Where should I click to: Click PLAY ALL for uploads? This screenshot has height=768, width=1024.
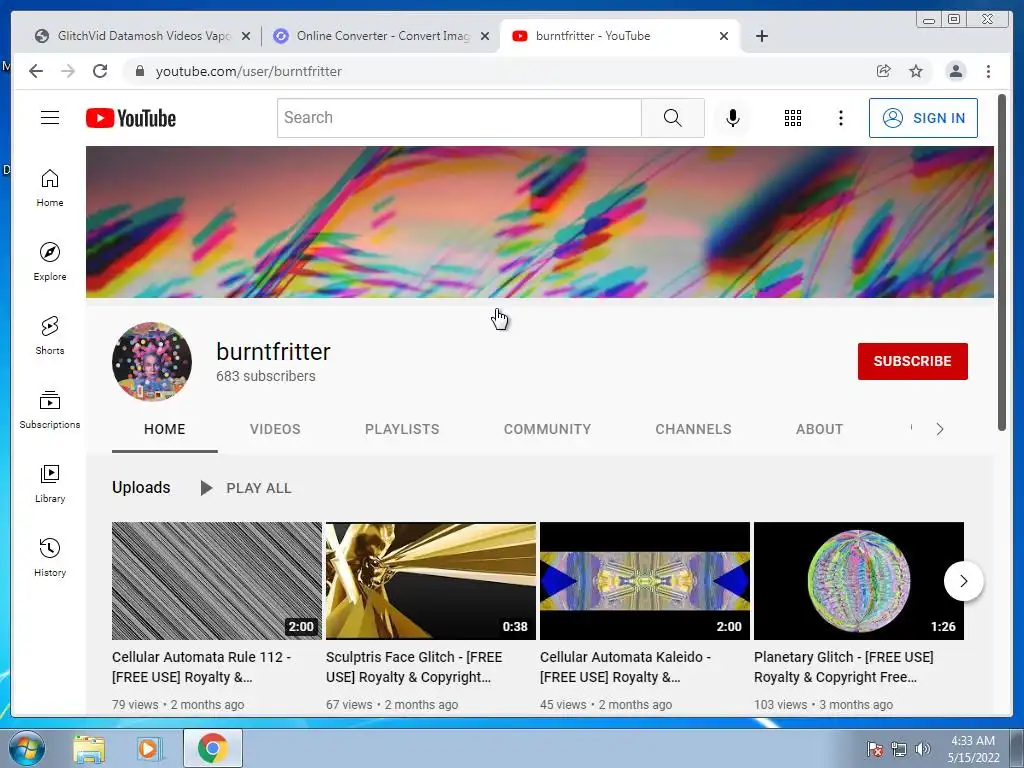[x=246, y=488]
